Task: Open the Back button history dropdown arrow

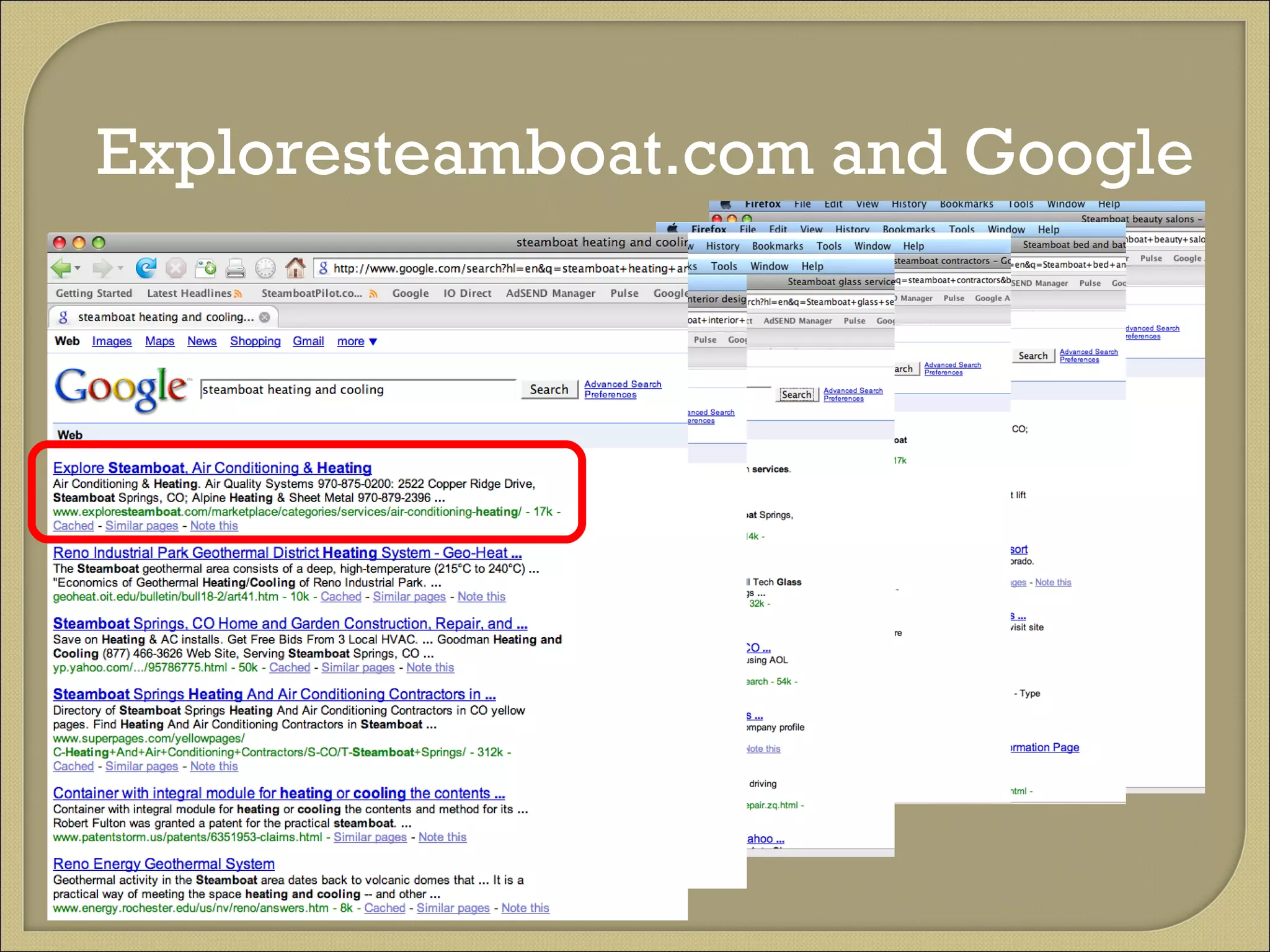Action: 78,268
